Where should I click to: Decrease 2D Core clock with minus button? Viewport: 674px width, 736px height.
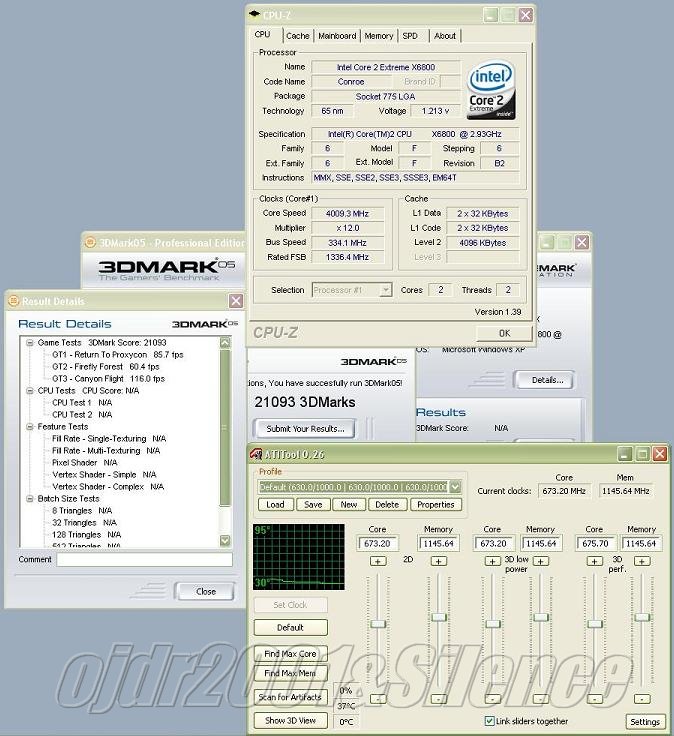(378, 699)
